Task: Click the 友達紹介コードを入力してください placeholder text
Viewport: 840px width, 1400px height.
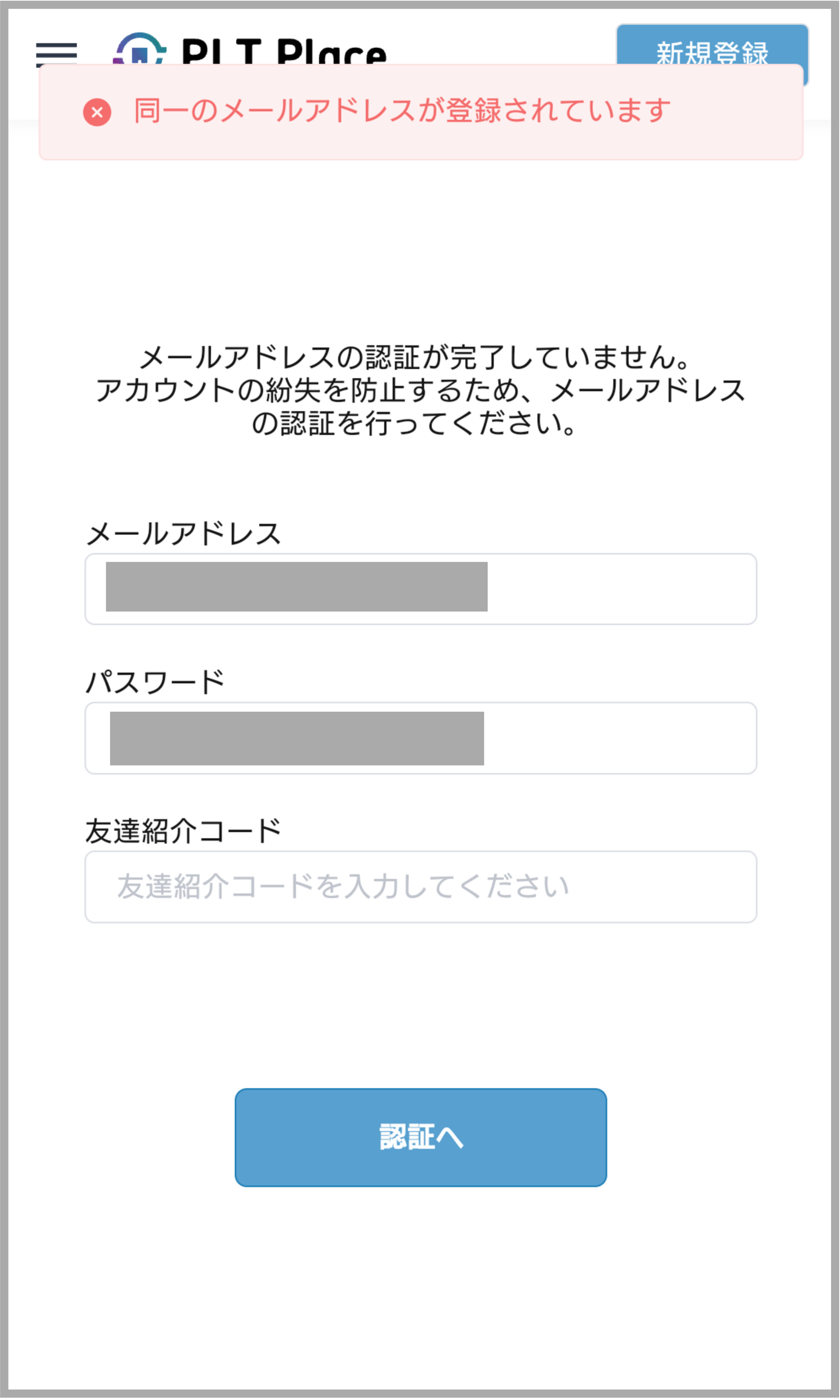Action: pyautogui.click(x=343, y=887)
